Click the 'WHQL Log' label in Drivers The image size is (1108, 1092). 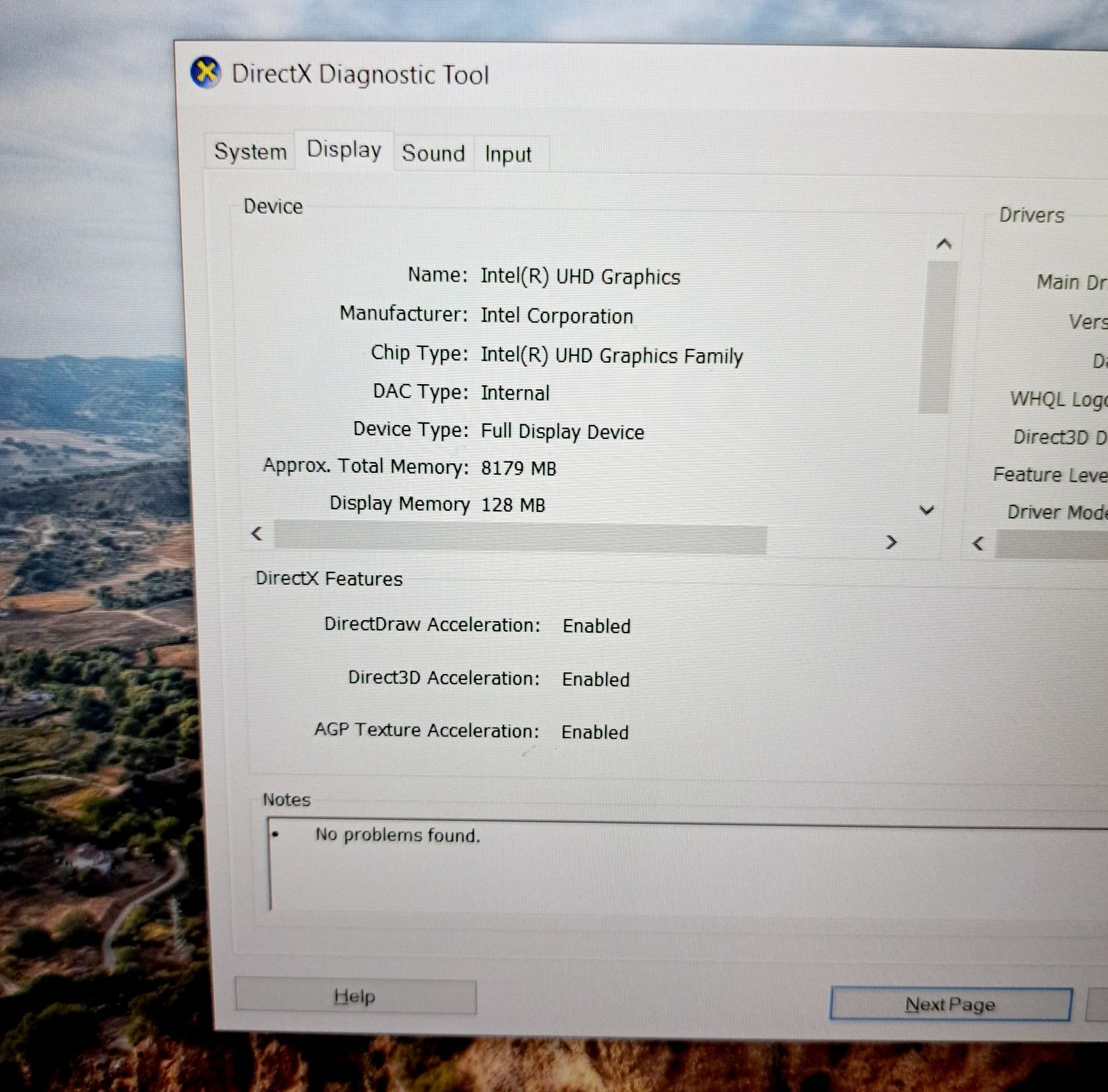[1058, 399]
